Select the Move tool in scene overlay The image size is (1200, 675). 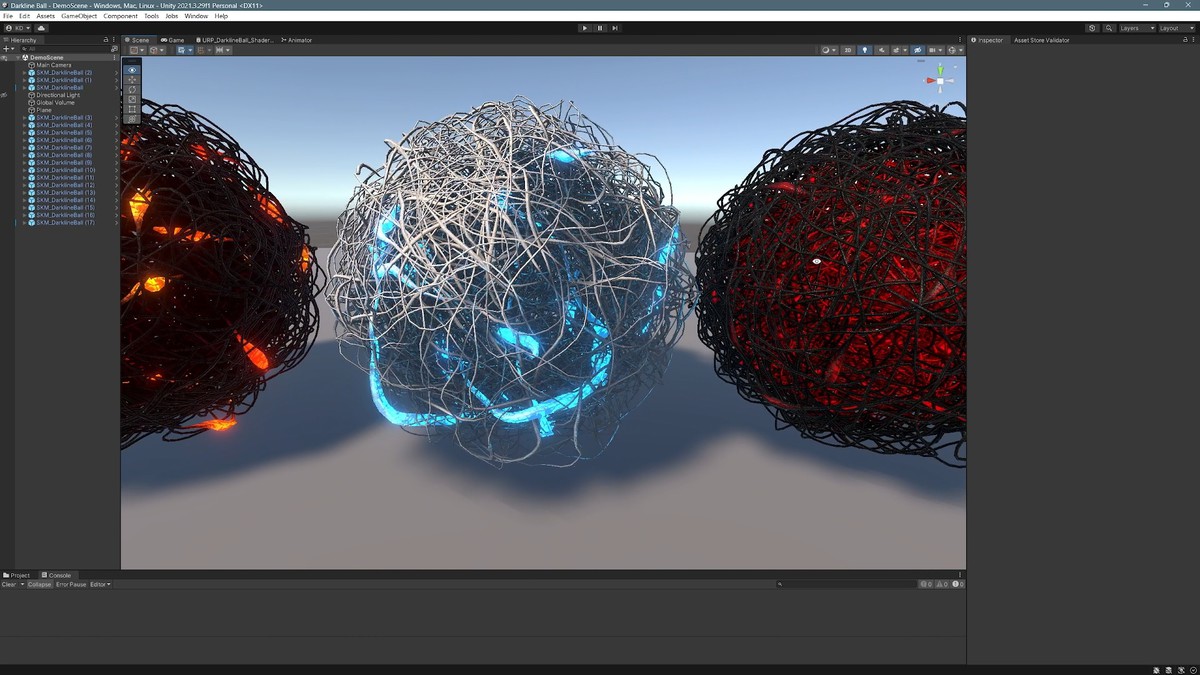(132, 80)
